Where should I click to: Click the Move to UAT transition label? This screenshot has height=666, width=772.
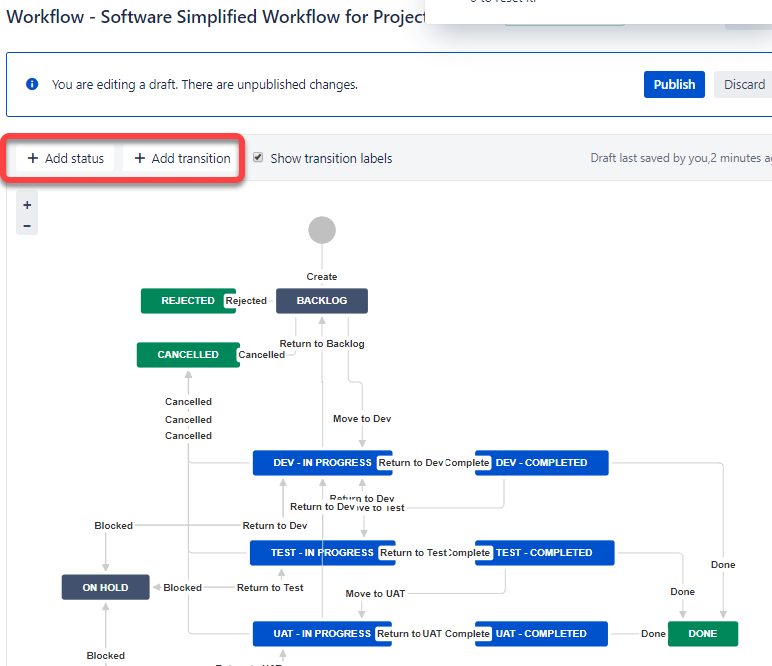375,594
